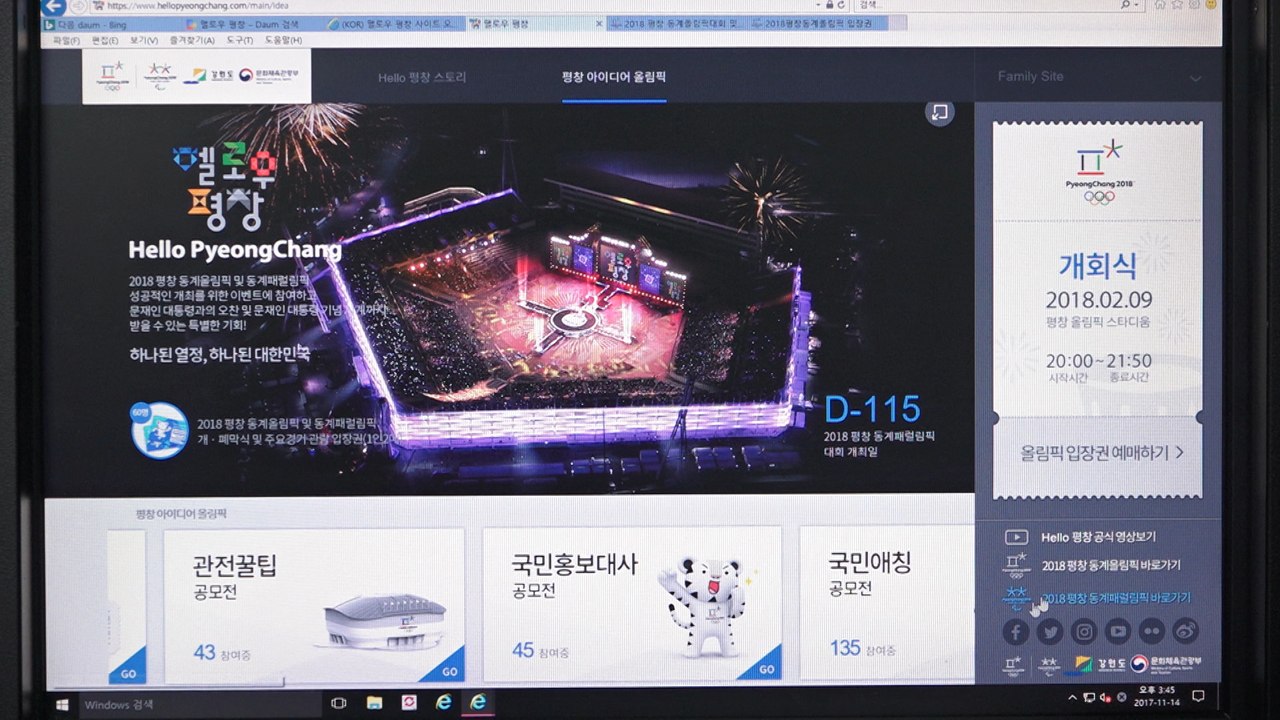Open Task View in the taskbar
This screenshot has width=1280, height=720.
[x=338, y=703]
